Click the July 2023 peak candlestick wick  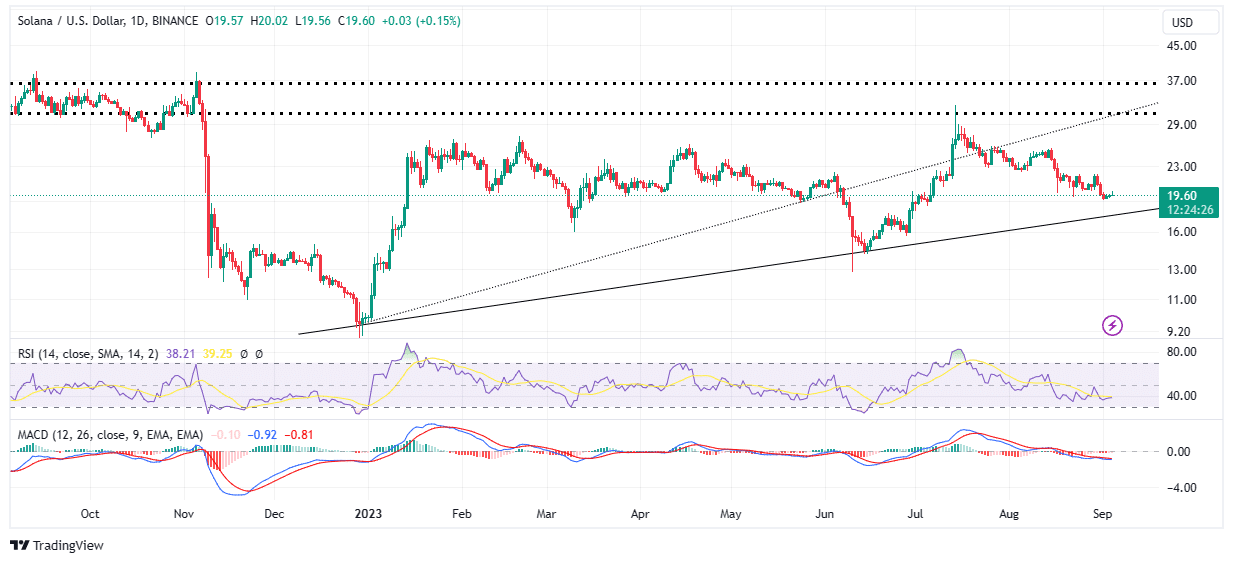point(956,115)
